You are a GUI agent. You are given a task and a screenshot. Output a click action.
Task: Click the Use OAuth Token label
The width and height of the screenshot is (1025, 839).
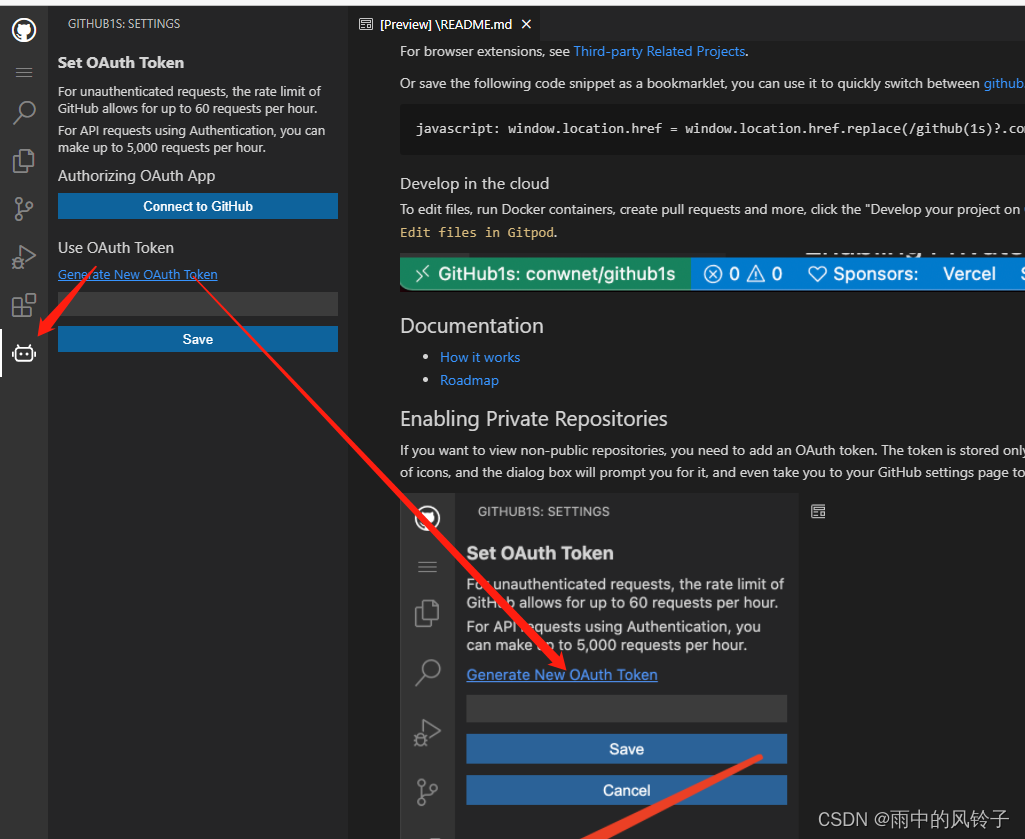pyautogui.click(x=116, y=248)
